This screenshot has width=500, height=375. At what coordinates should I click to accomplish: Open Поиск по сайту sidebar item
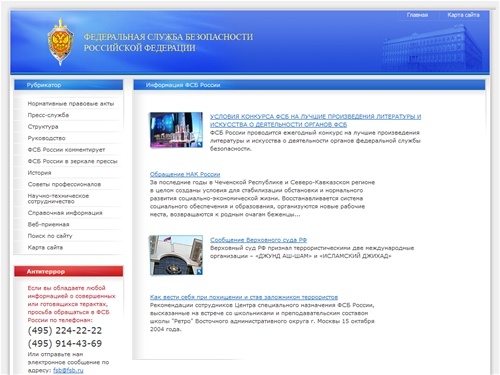pyautogui.click(x=50, y=236)
